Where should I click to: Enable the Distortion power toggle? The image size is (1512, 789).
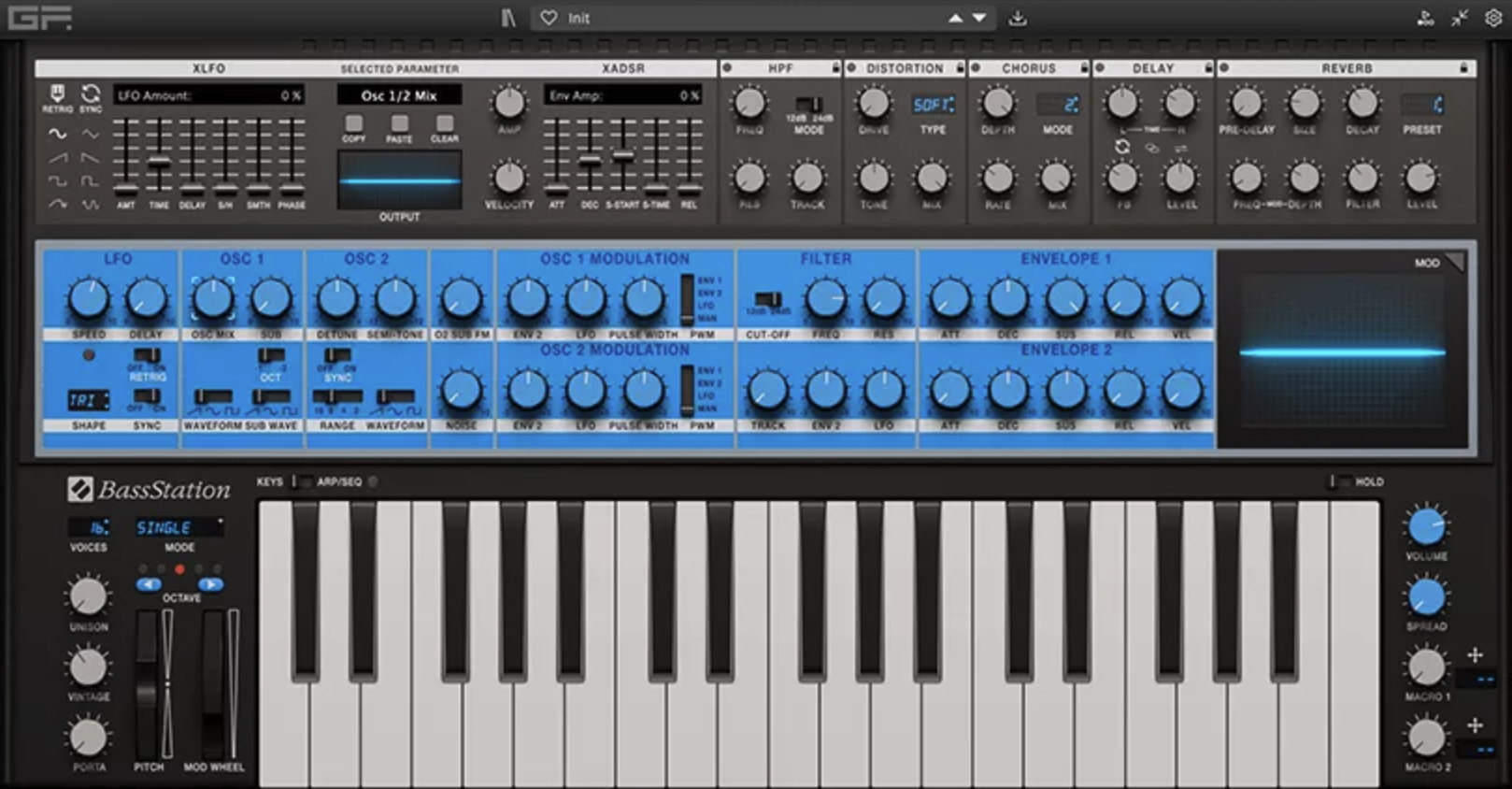(851, 68)
